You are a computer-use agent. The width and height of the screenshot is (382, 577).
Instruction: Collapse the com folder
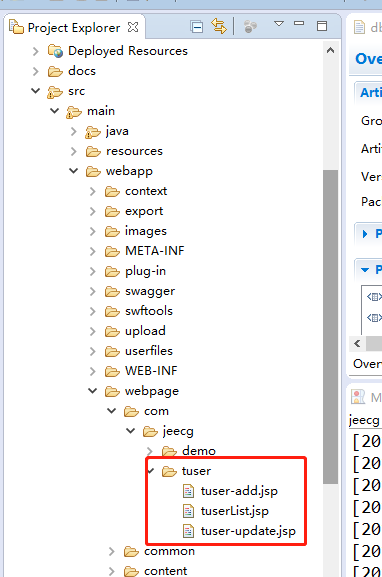pos(112,411)
